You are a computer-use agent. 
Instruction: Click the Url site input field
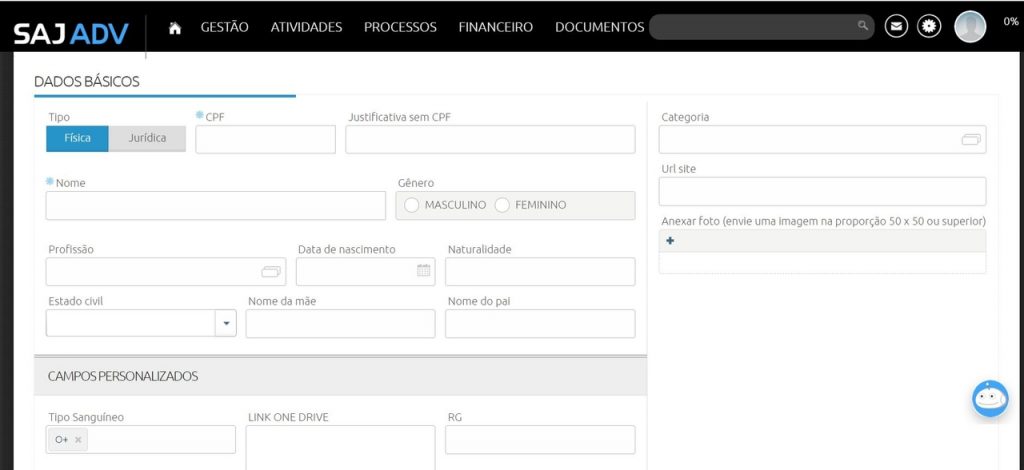[822, 191]
